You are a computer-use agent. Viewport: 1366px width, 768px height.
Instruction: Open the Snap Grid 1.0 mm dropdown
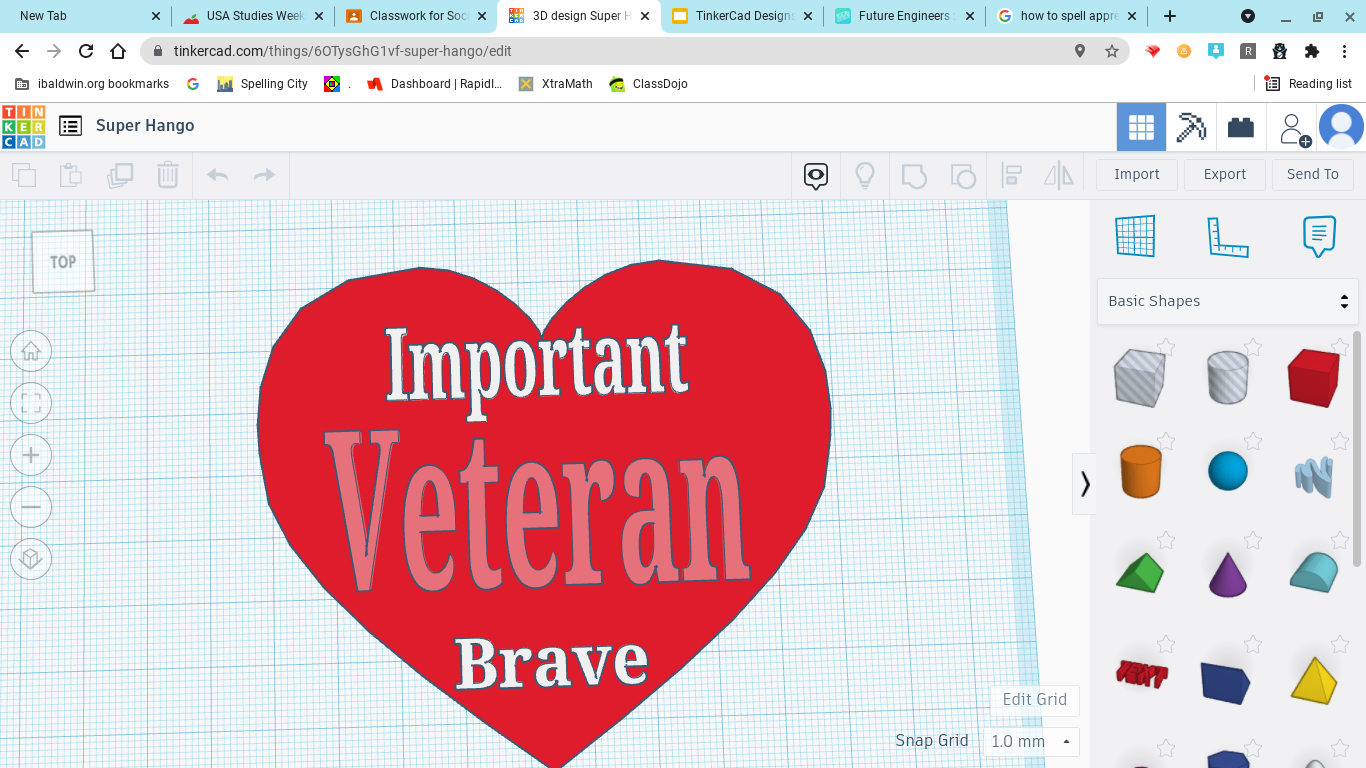[1031, 741]
